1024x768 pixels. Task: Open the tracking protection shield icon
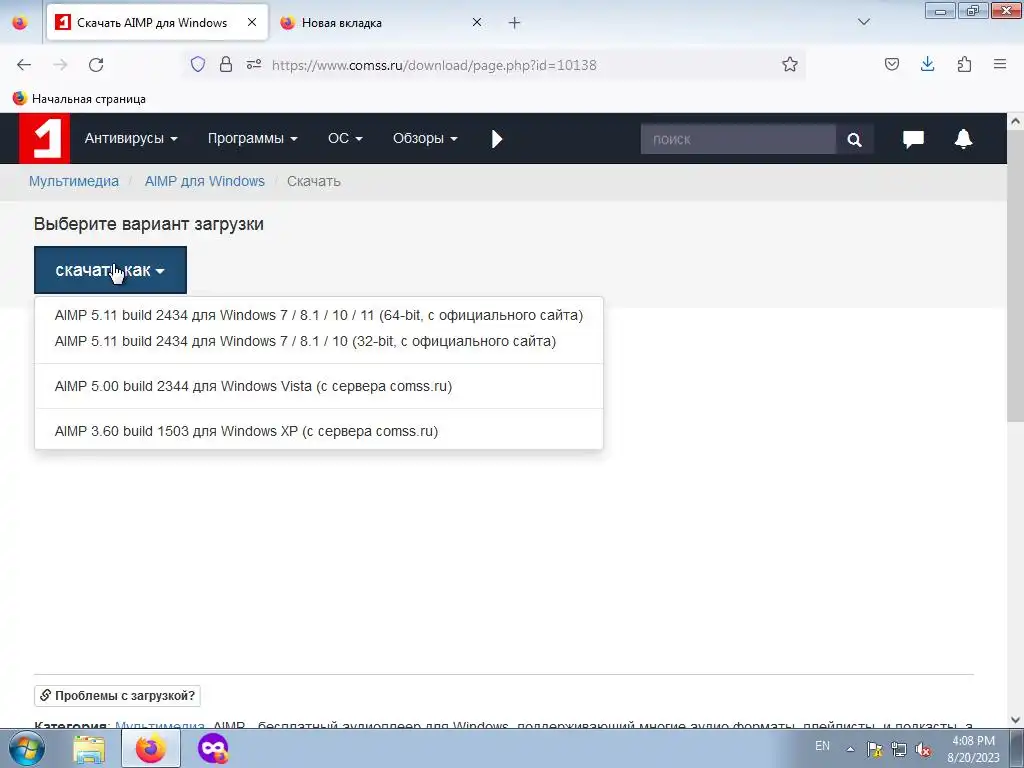point(198,65)
